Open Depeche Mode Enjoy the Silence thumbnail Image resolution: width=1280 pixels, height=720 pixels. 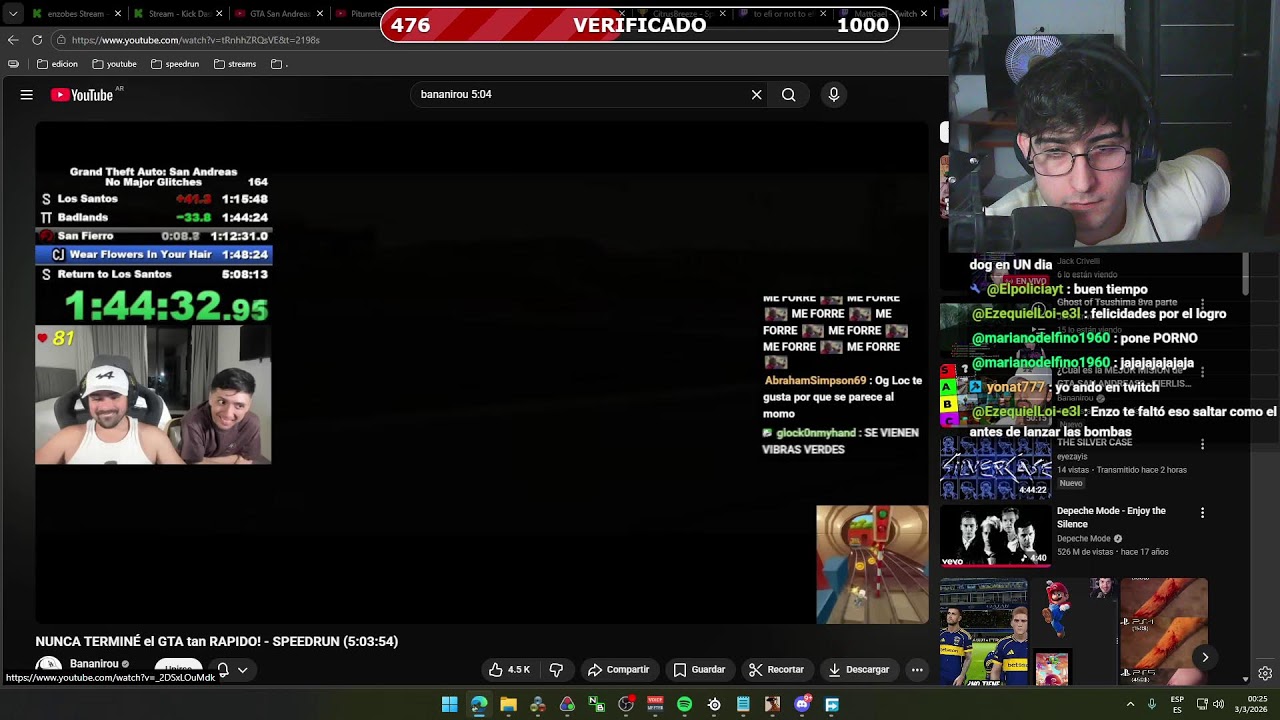995,536
